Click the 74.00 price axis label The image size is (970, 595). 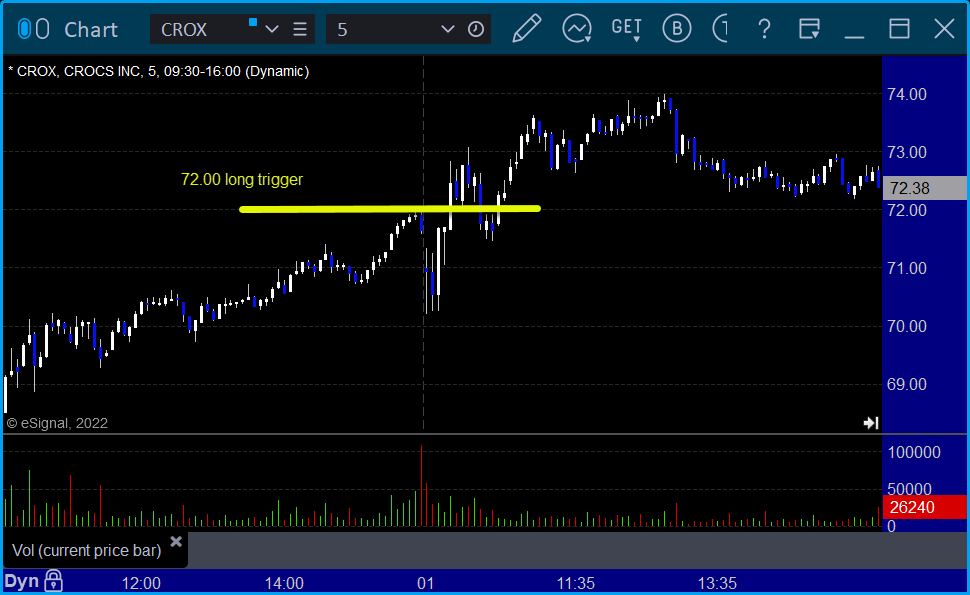coord(907,94)
